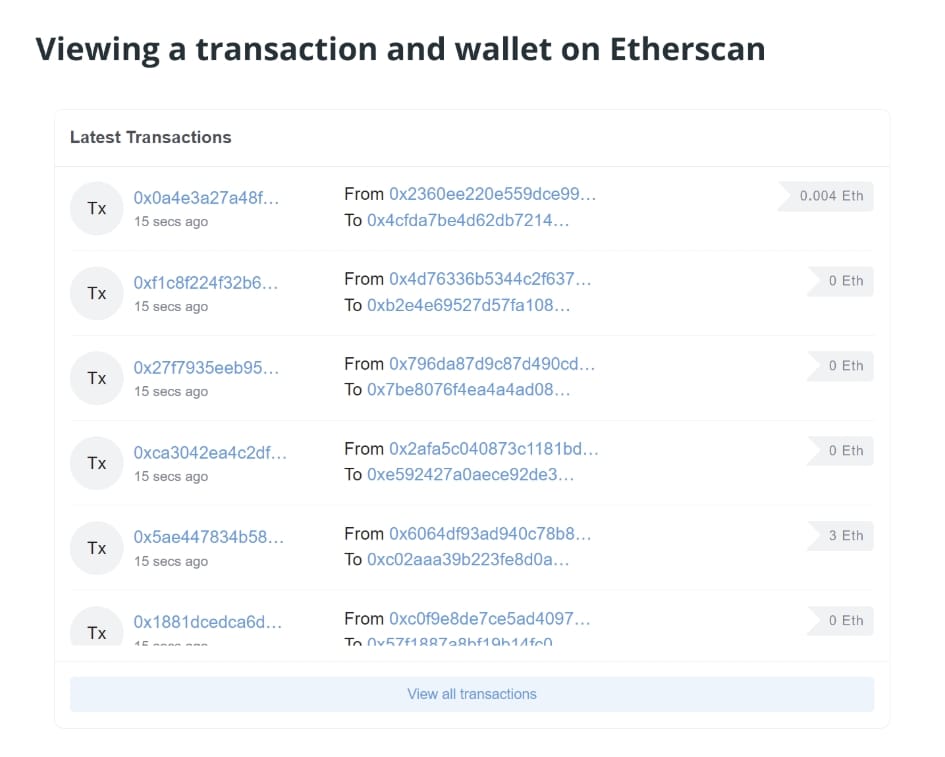The width and height of the screenshot is (945, 757).
Task: Open recipient address 0x4cfda7be4d62db7214
Action: pos(468,221)
